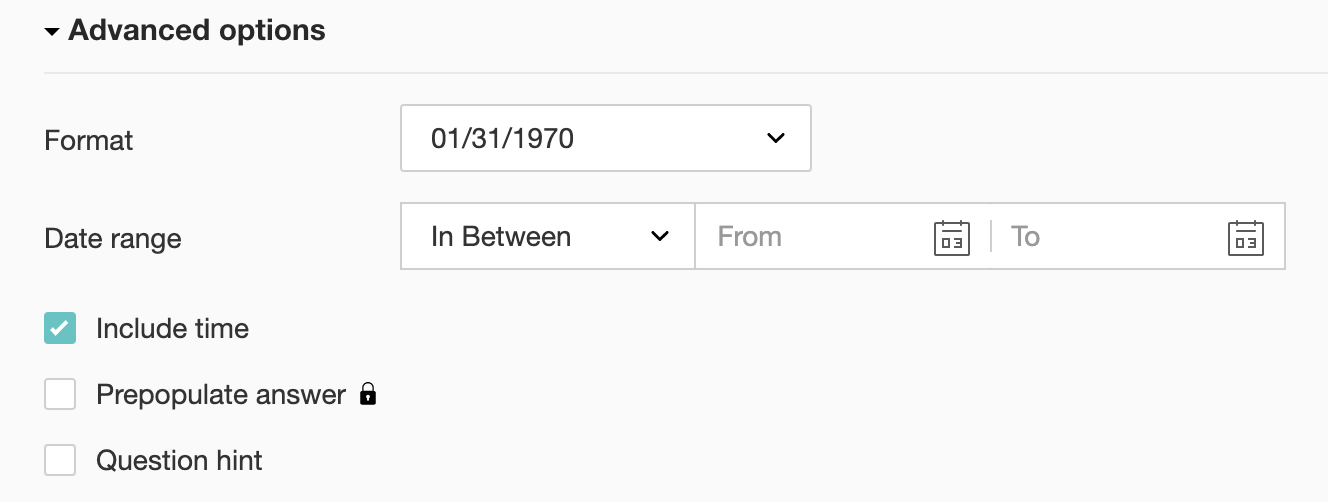The height and width of the screenshot is (502, 1328).
Task: Enable the Prepopulate answer checkbox
Action: tap(60, 394)
